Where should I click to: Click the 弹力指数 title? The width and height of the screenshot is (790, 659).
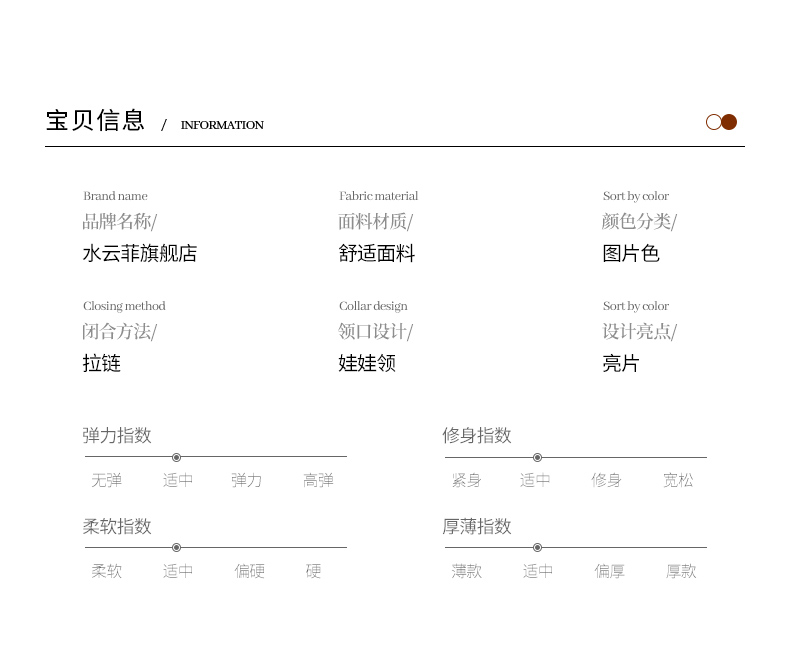(x=117, y=436)
